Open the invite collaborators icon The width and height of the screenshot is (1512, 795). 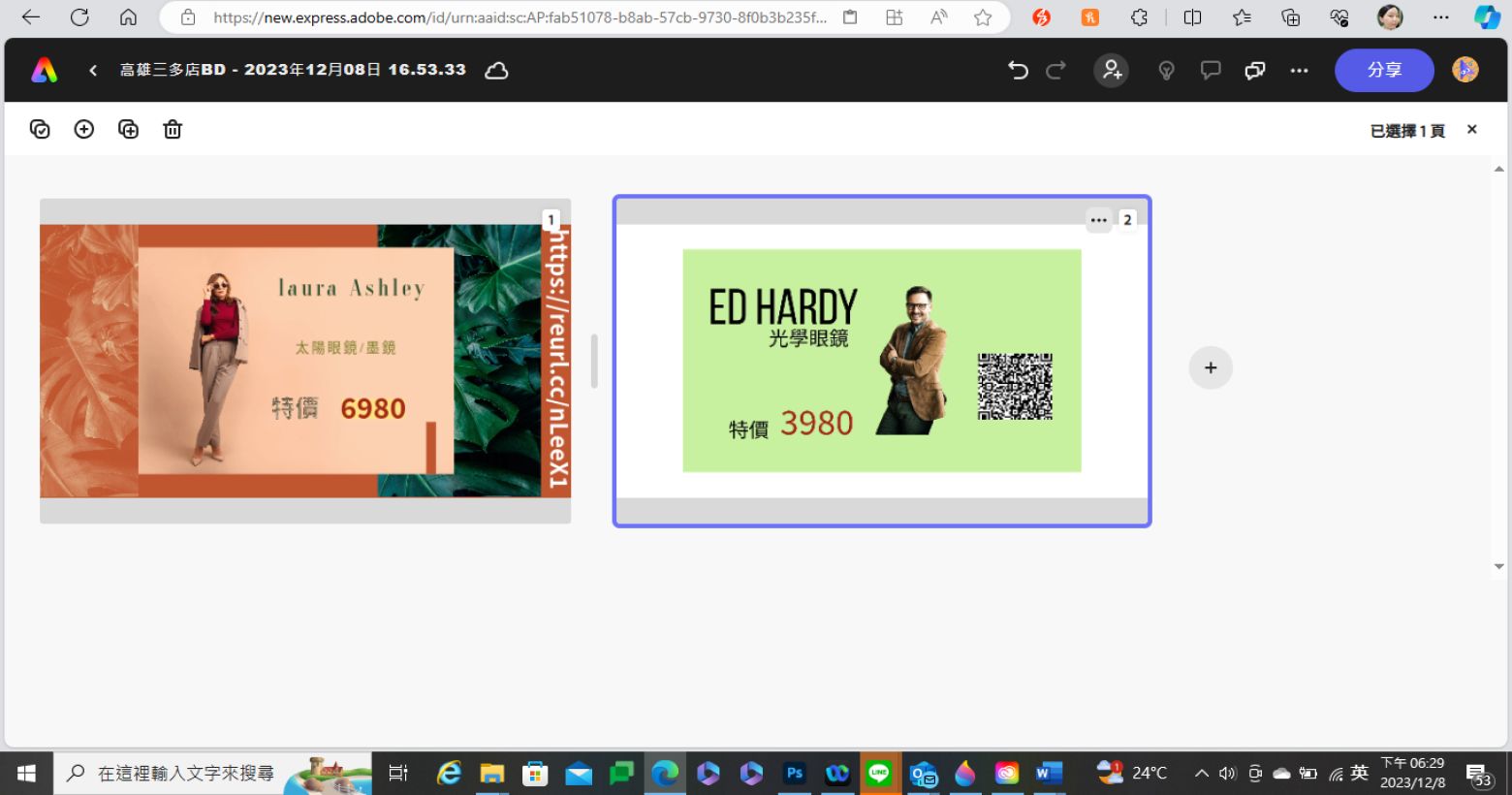tap(1112, 70)
